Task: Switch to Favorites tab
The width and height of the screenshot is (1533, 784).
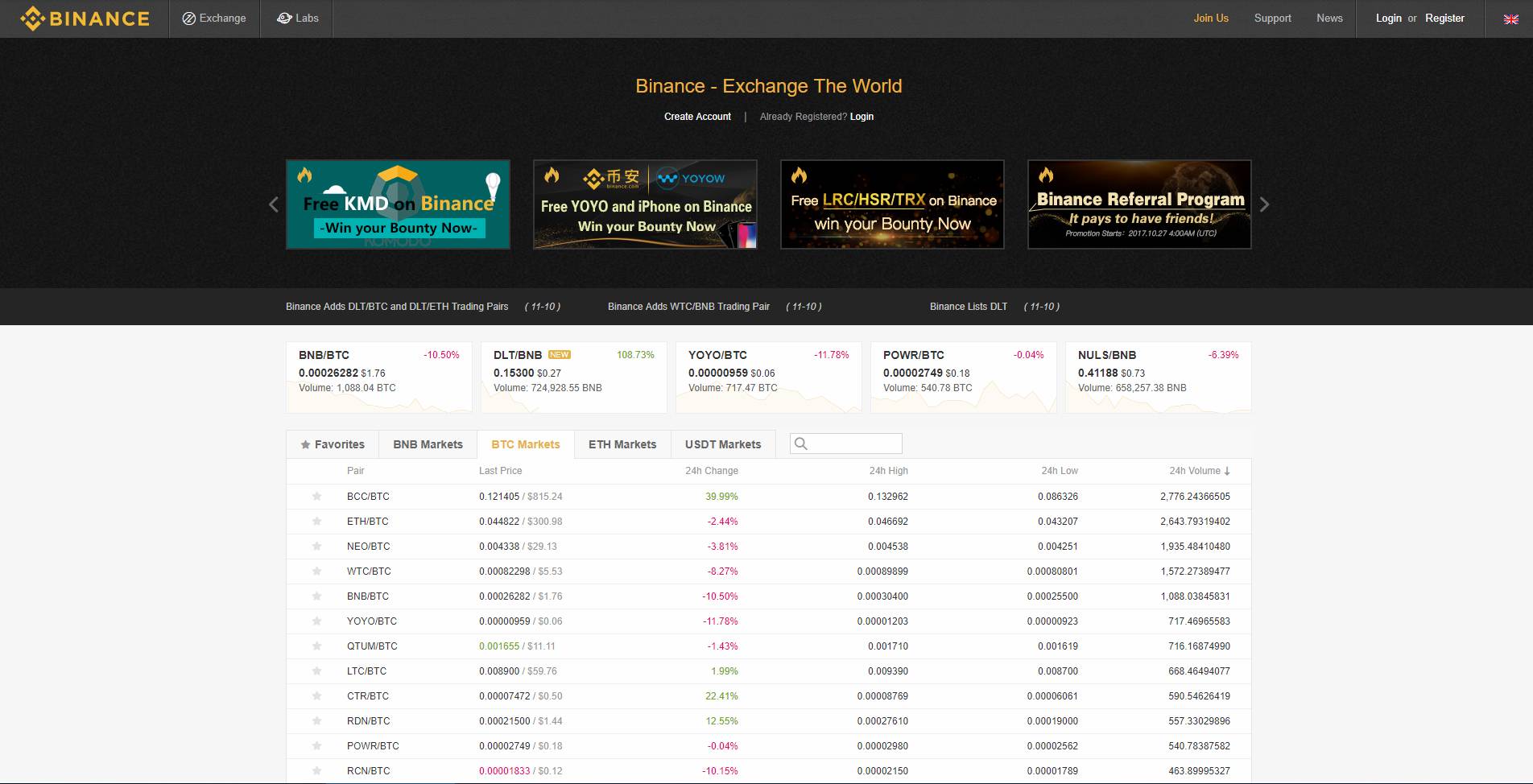Action: [x=333, y=444]
